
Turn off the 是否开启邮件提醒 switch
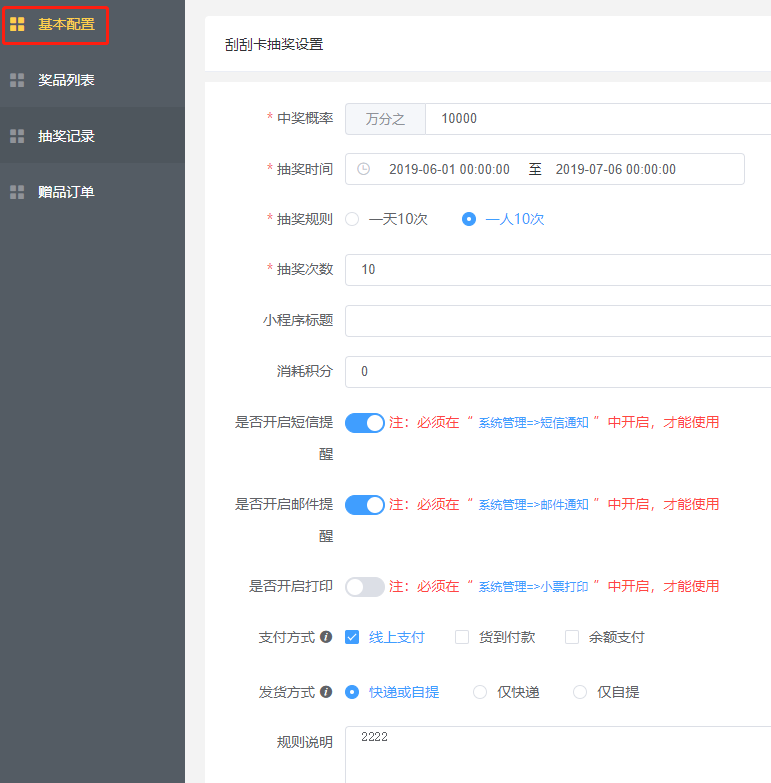365,505
